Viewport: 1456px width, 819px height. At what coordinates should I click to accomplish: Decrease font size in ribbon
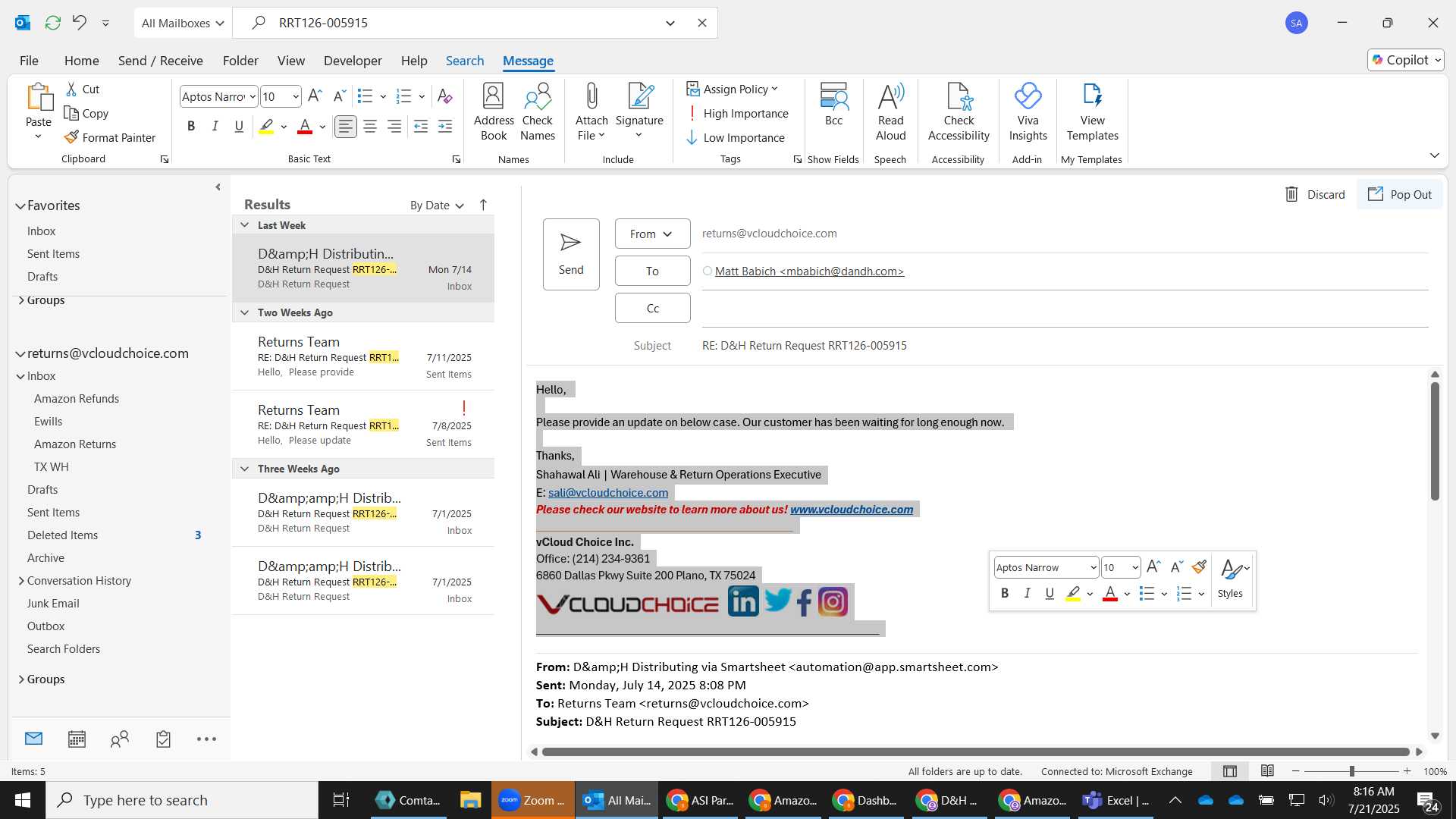pyautogui.click(x=340, y=96)
